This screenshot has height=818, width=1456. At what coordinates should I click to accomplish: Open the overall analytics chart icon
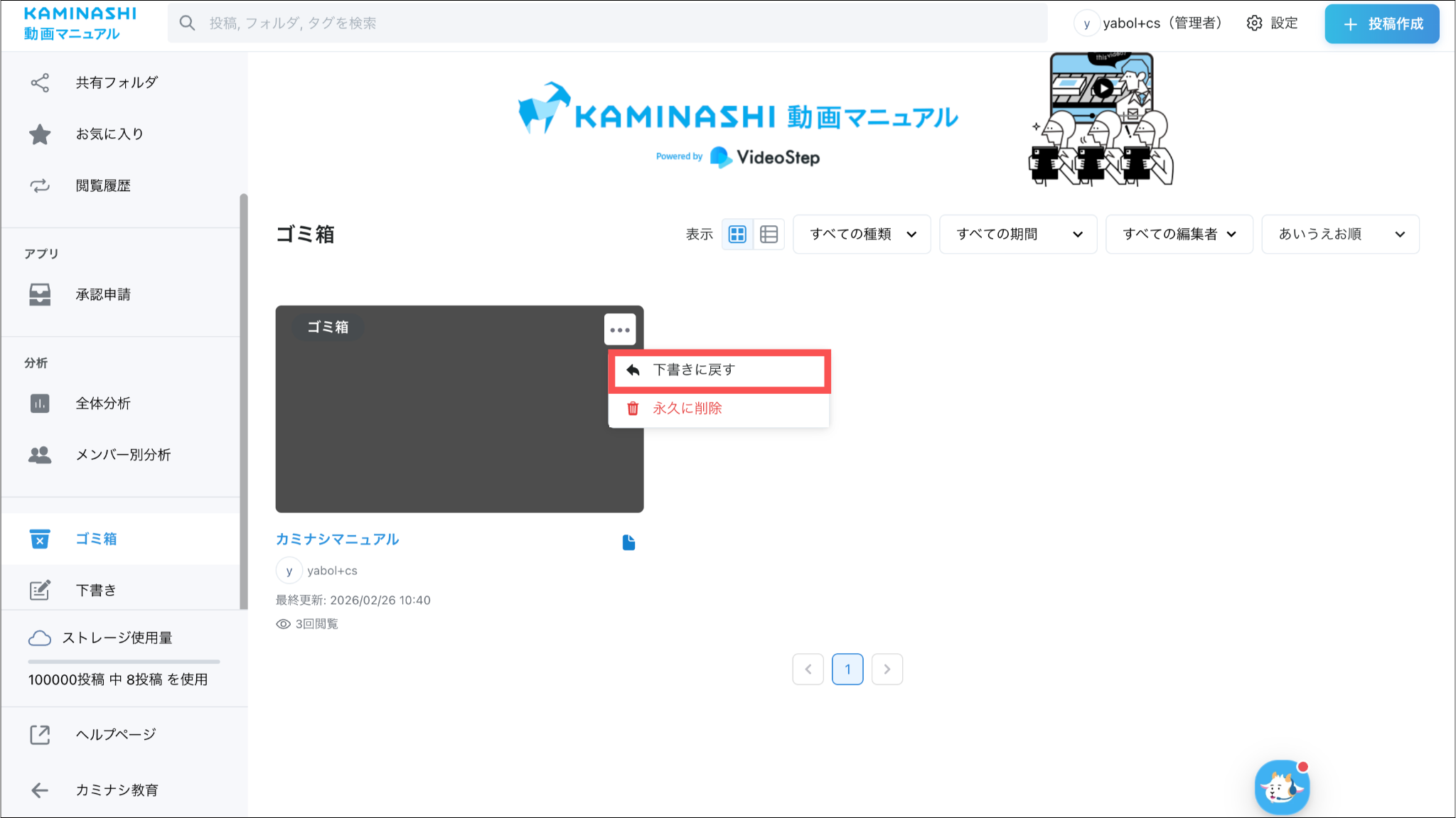pyautogui.click(x=40, y=404)
